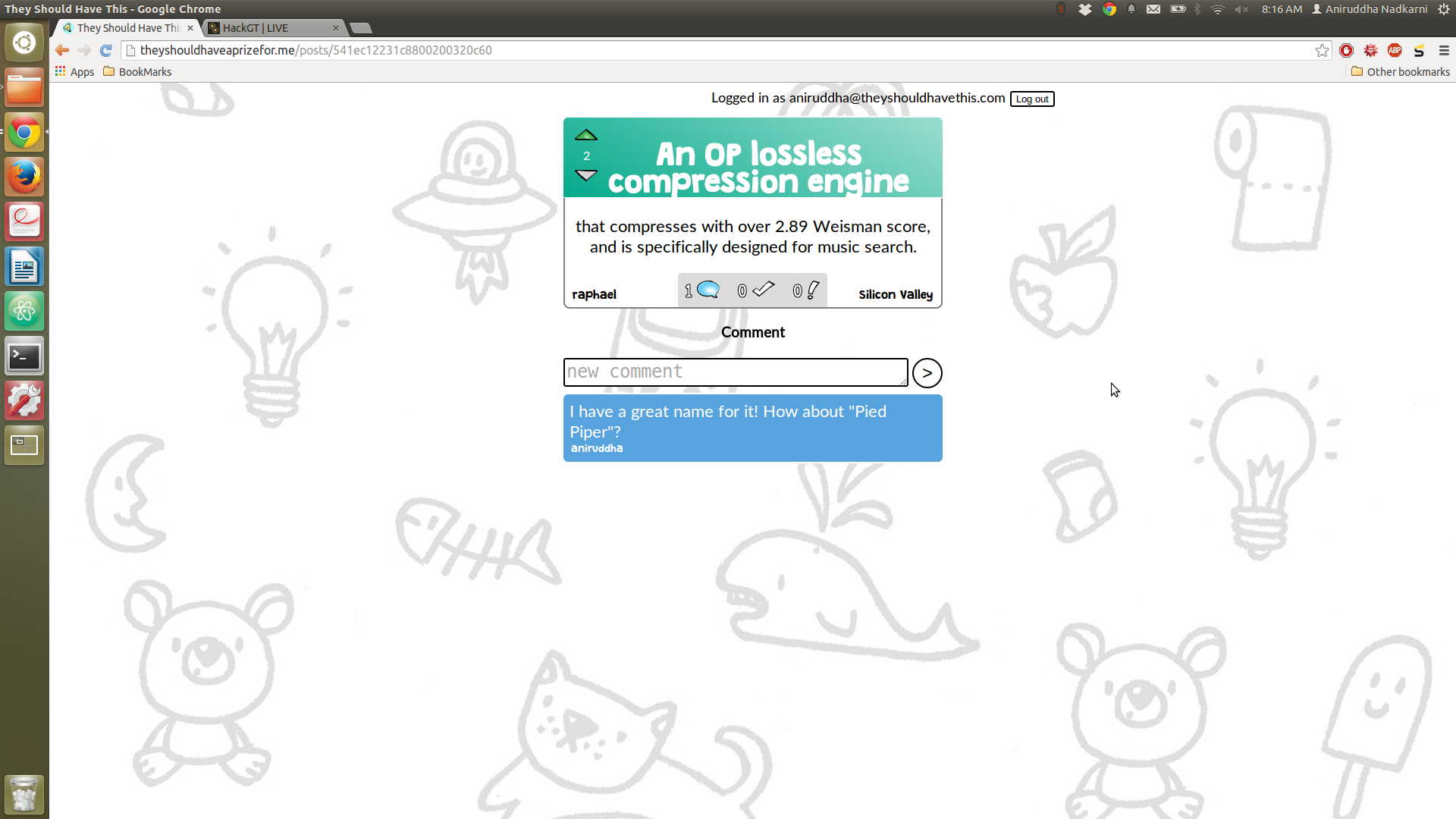Open the raphael author link
Viewport: 1456px width, 819px height.
tap(594, 294)
